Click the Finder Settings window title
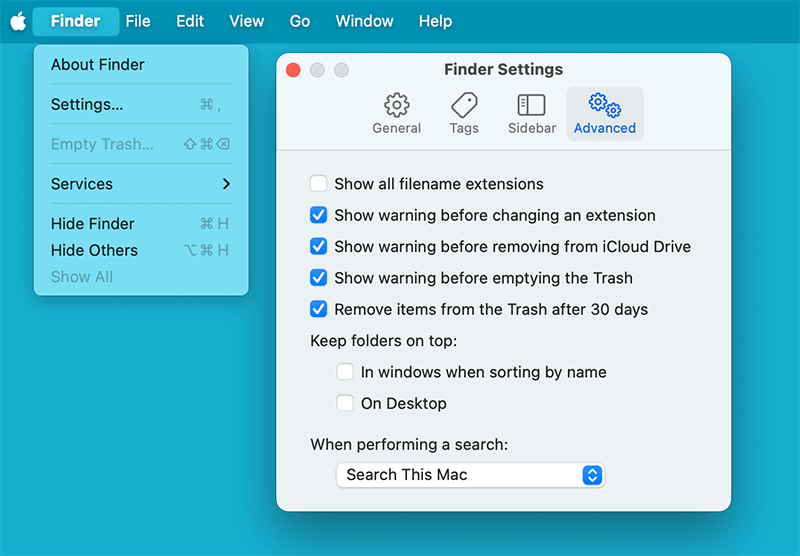800x556 pixels. [x=503, y=69]
